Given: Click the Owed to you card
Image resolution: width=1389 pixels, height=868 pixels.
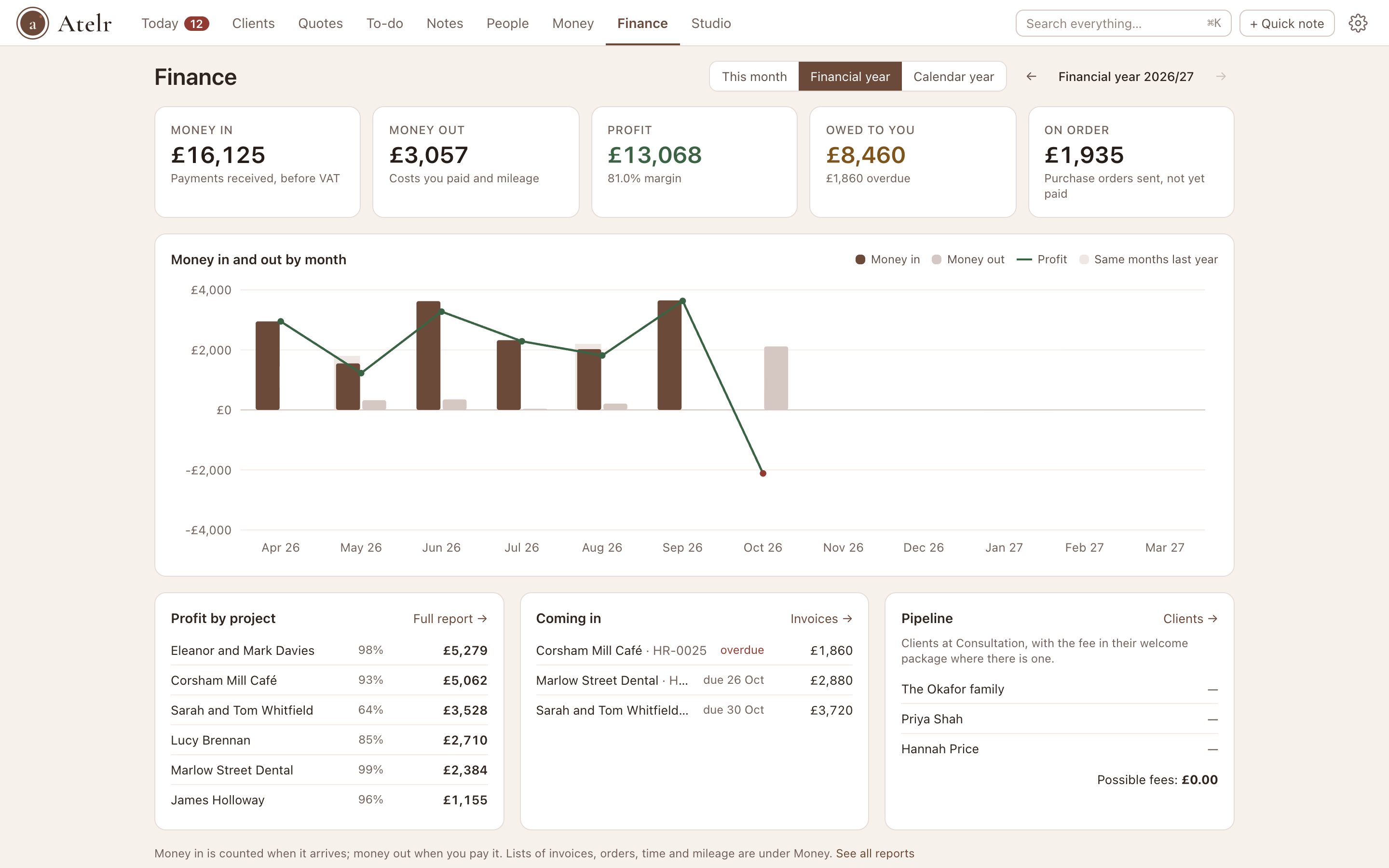Looking at the screenshot, I should click(912, 162).
